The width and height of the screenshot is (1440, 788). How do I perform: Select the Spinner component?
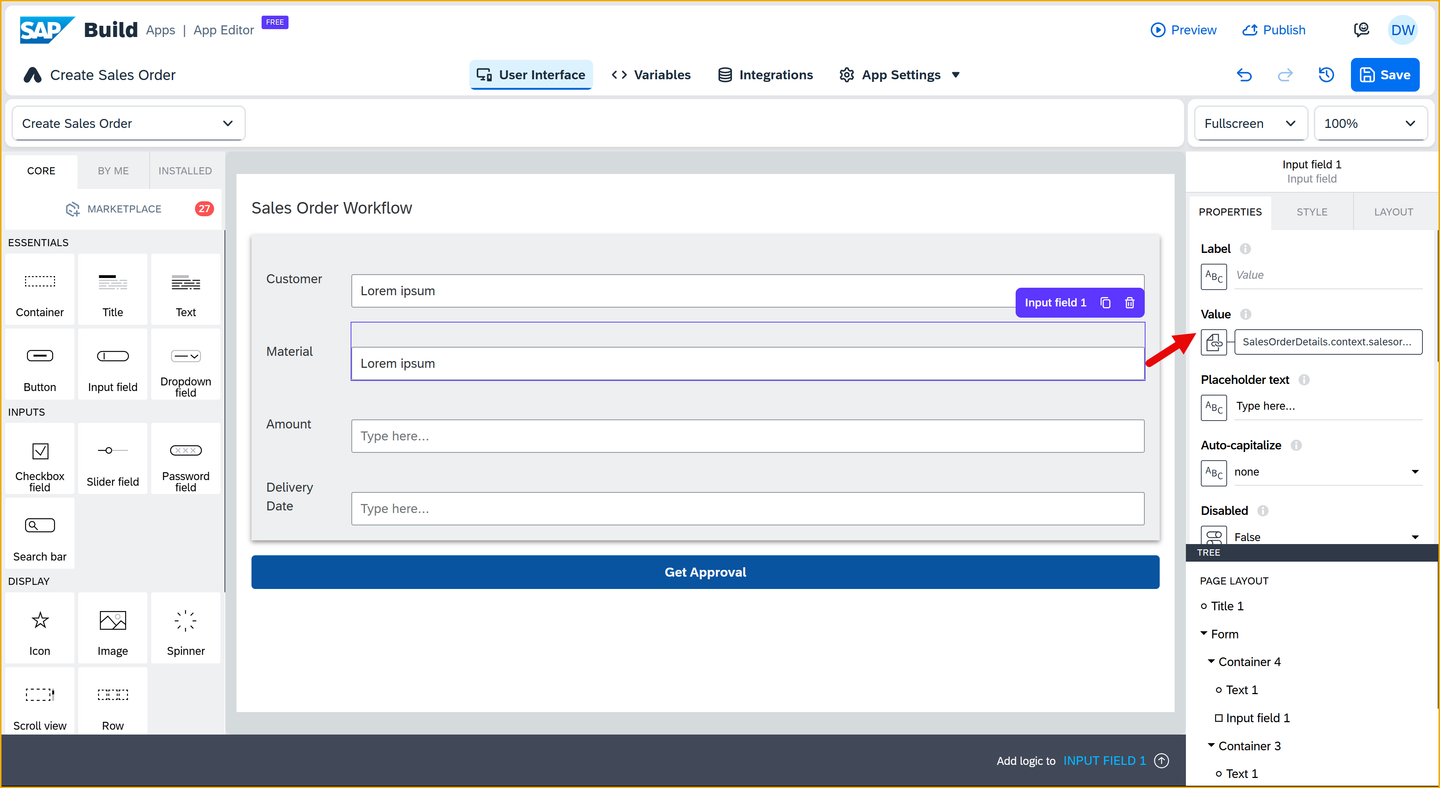coord(186,628)
